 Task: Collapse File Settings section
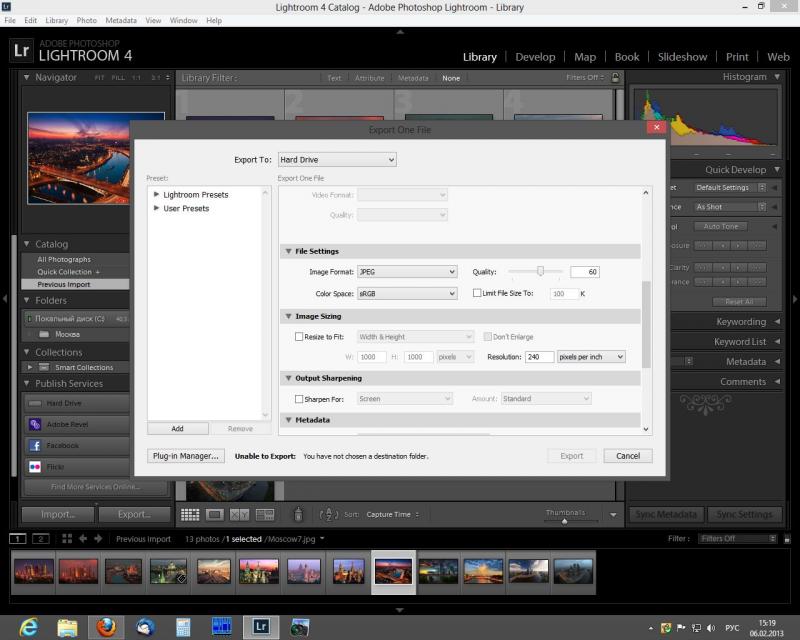click(288, 251)
